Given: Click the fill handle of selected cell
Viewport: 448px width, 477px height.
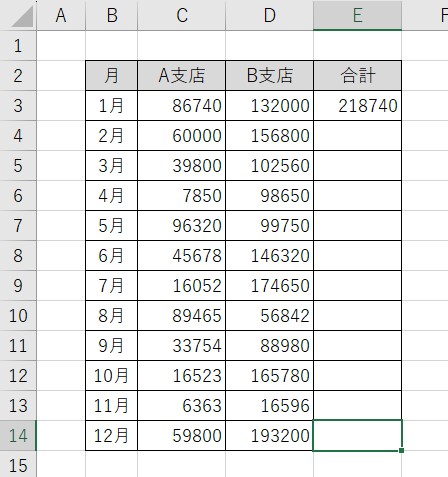Looking at the screenshot, I should tap(401, 450).
